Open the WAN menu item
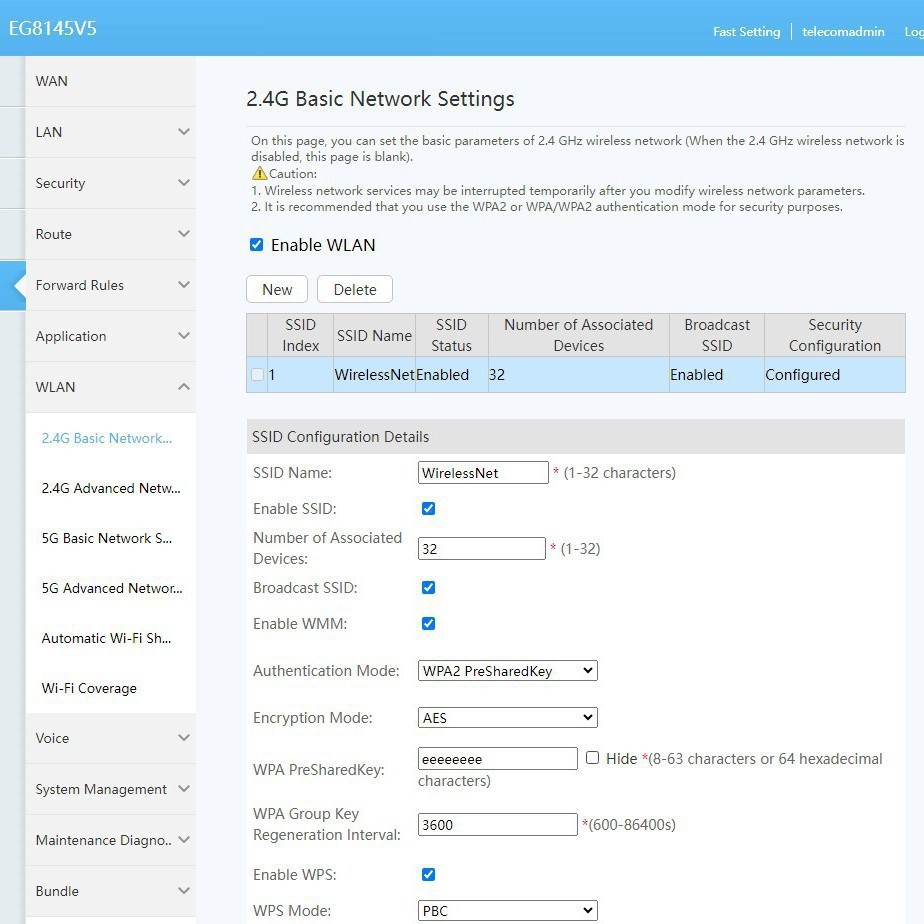924x924 pixels. click(52, 81)
